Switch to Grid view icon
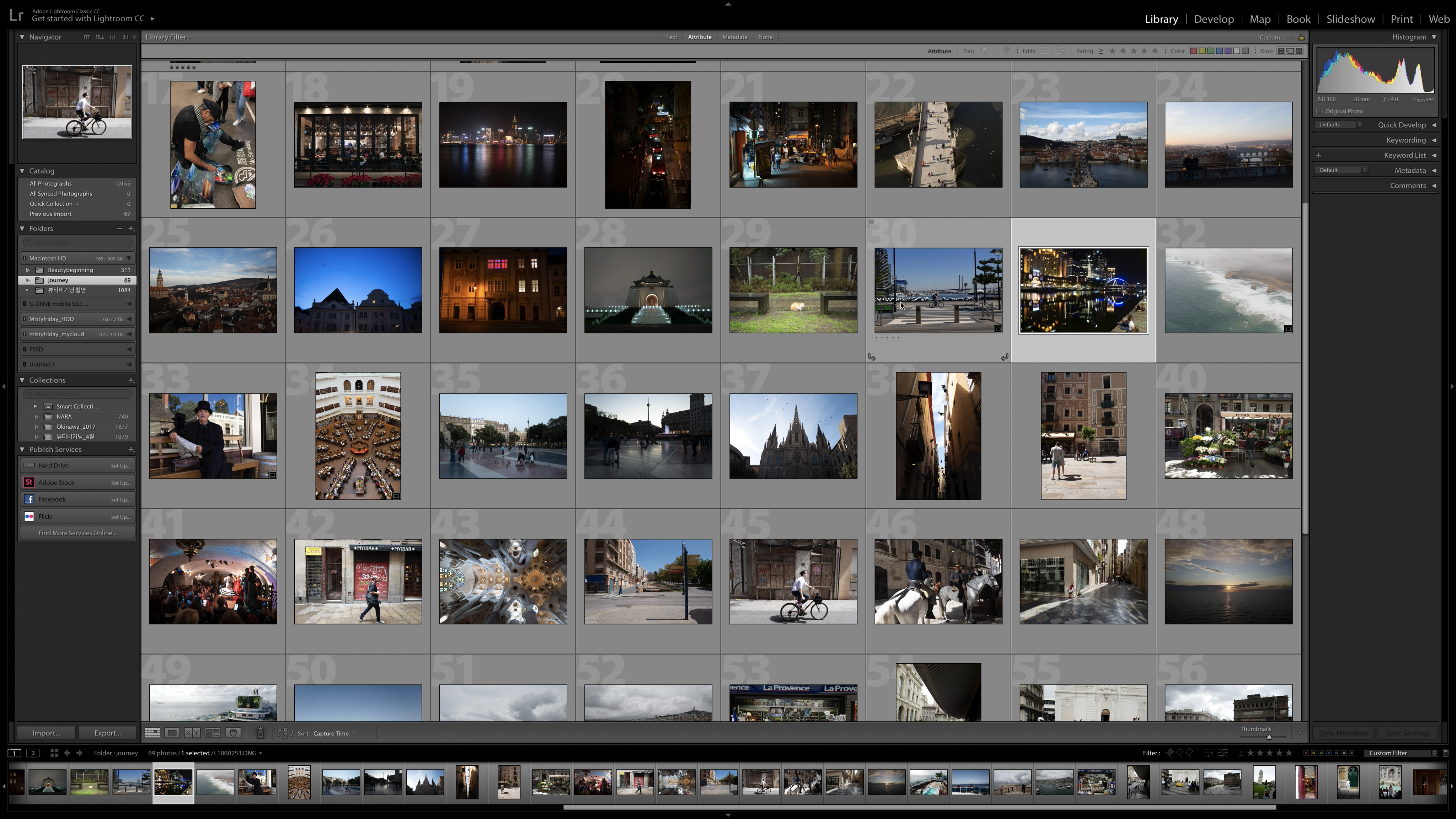This screenshot has width=1456, height=819. (152, 733)
